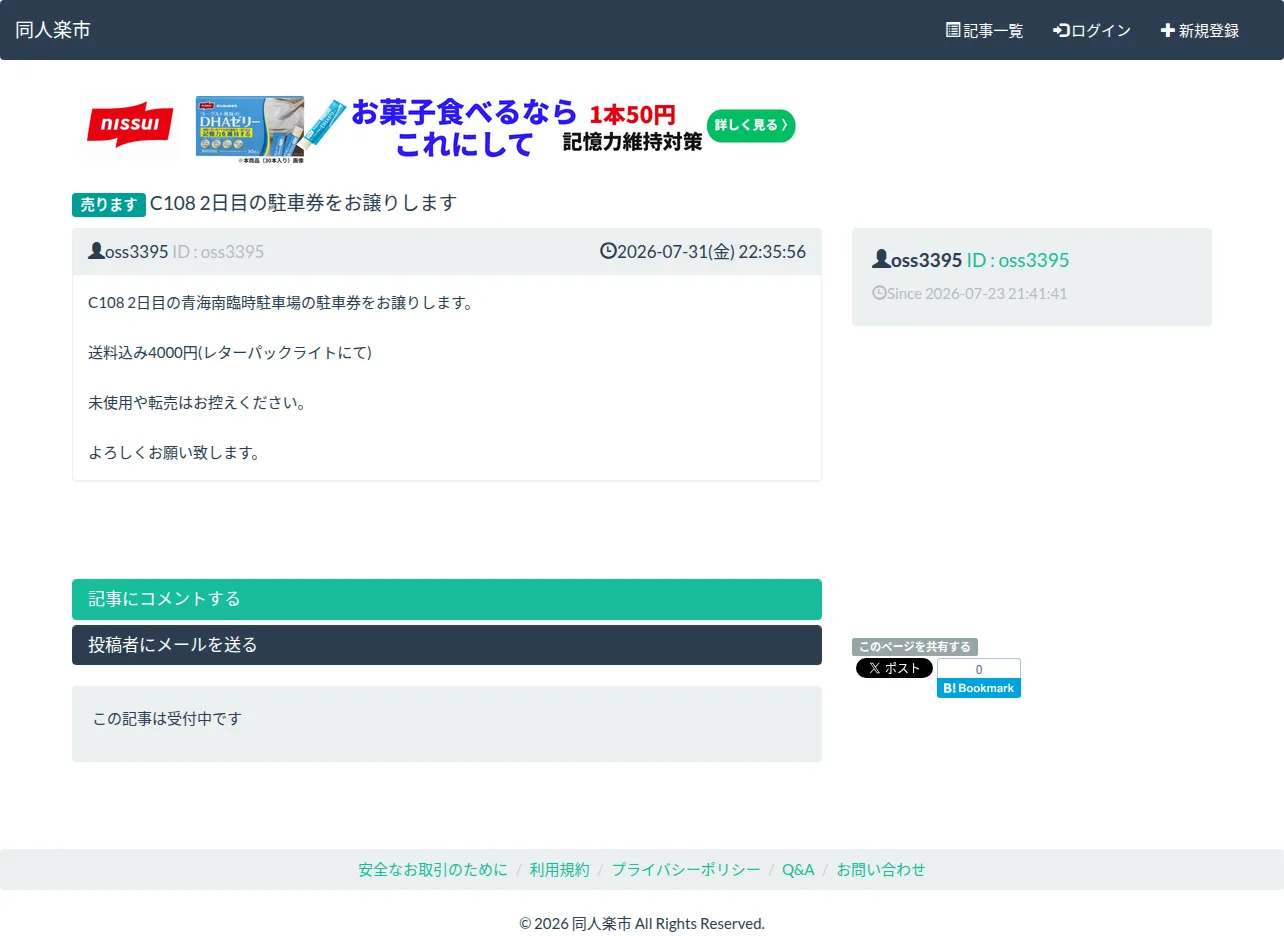Viewport: 1284px width, 936px height.
Task: Open the 新規登録 sign-up page
Action: 1199,30
